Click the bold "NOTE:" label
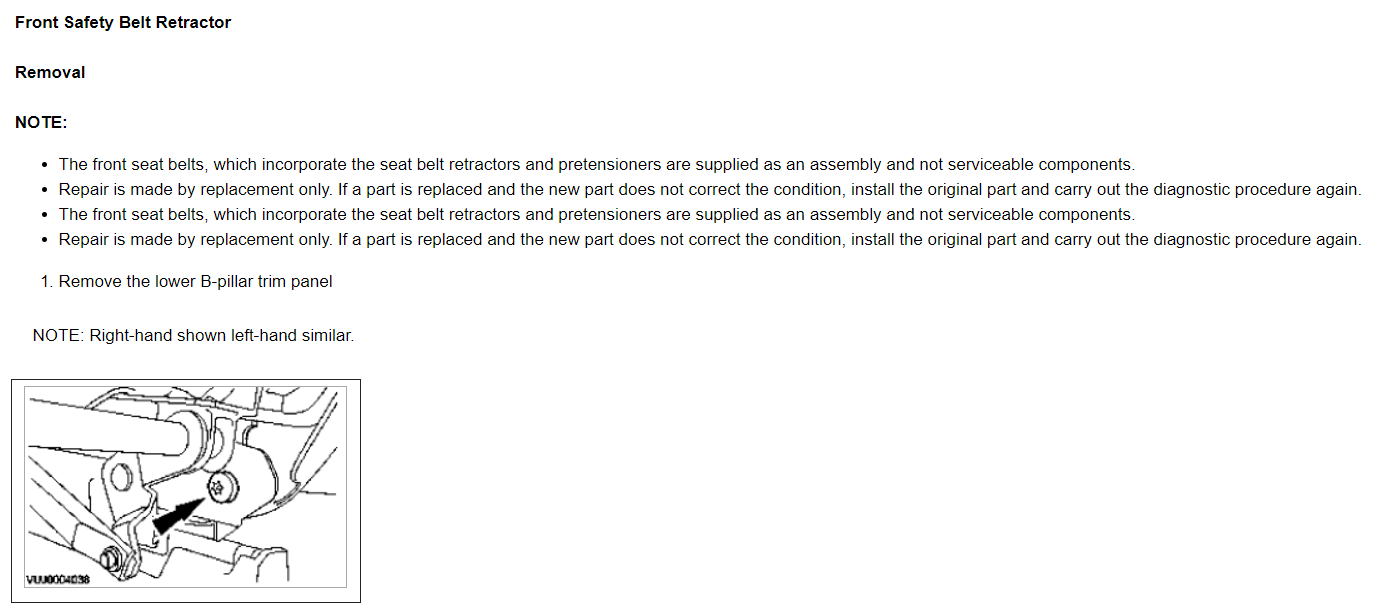This screenshot has width=1384, height=604. 41,122
